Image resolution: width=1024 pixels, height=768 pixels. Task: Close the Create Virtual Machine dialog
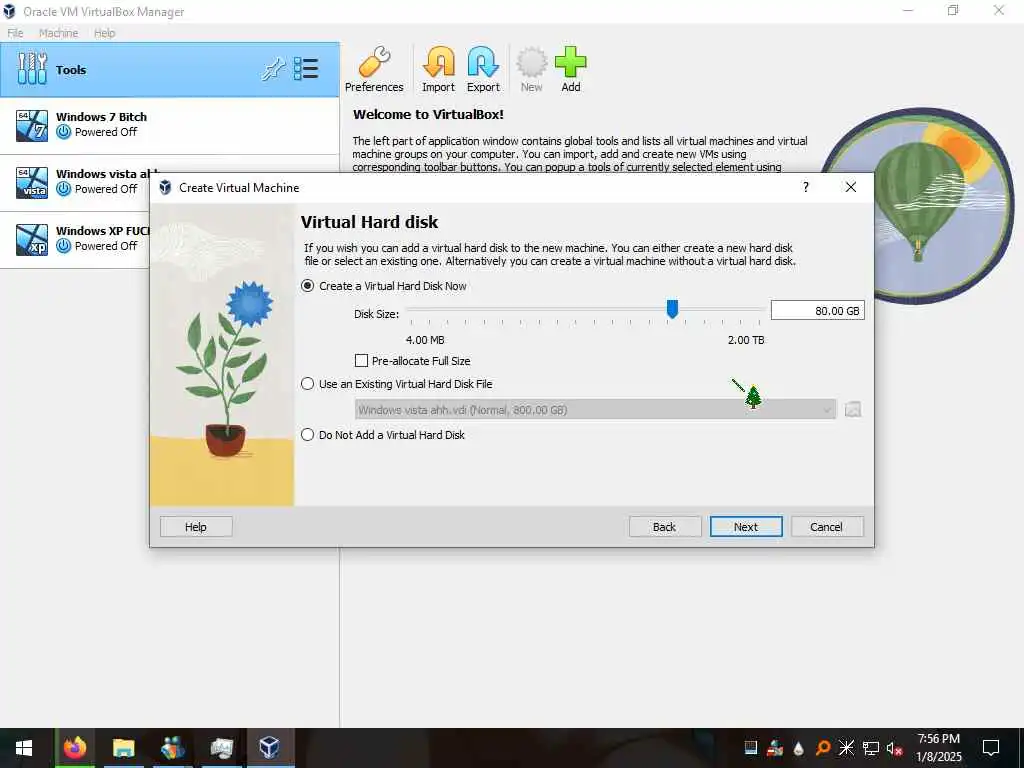click(x=850, y=187)
